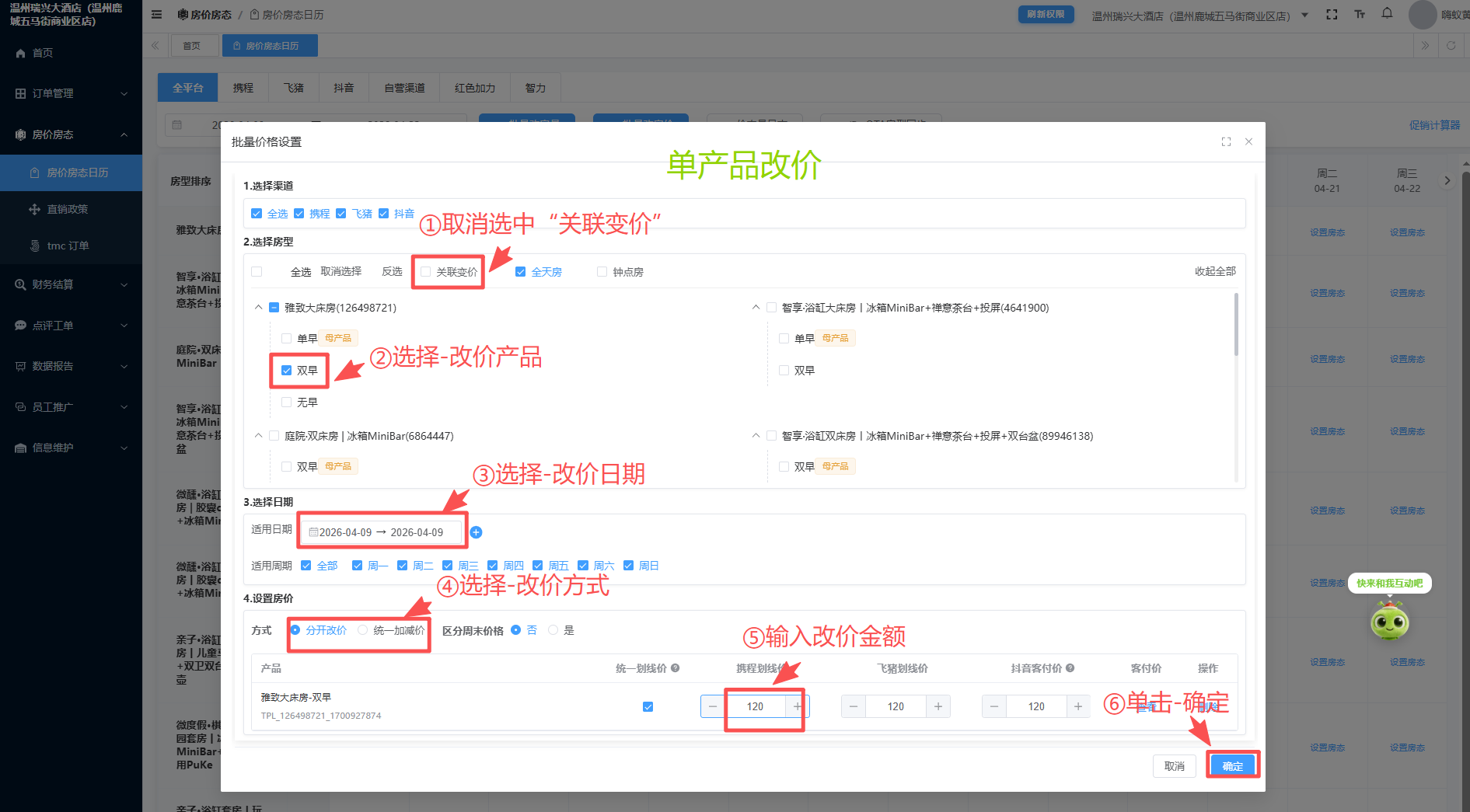The width and height of the screenshot is (1470, 812).
Task: Click the 适用日期 date range field
Action: coord(382,531)
